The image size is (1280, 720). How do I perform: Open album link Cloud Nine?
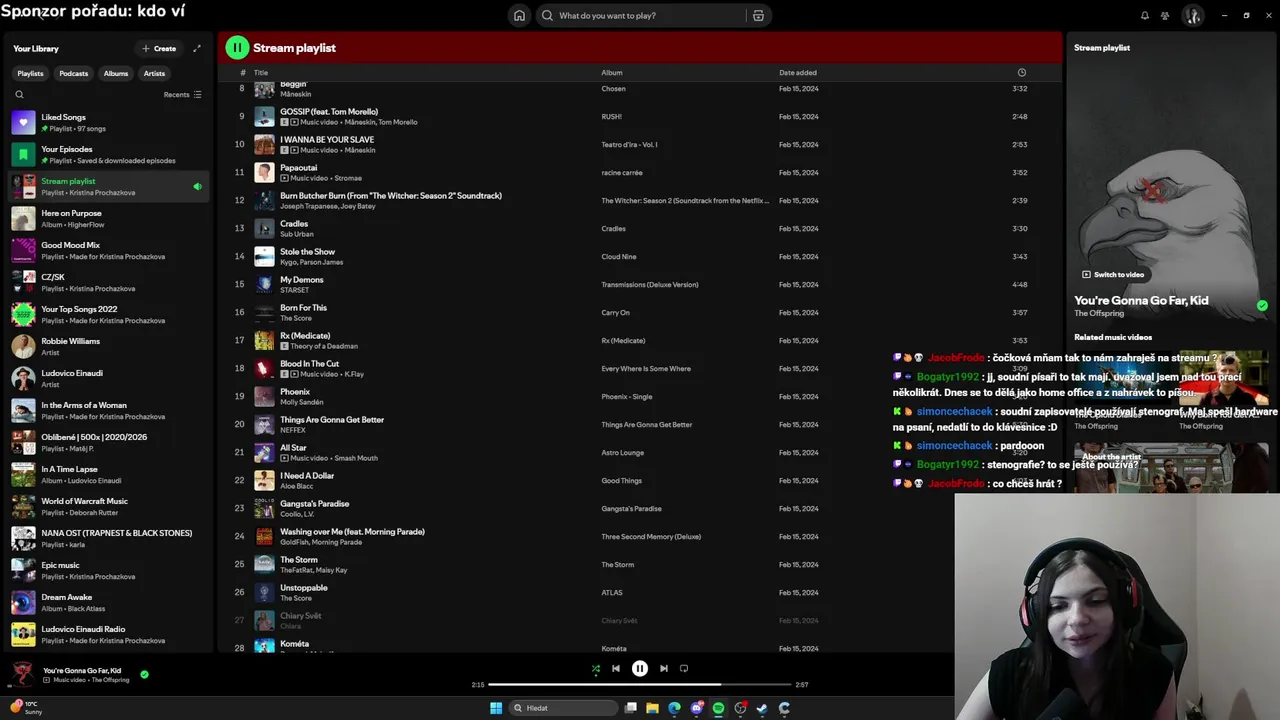tap(619, 257)
